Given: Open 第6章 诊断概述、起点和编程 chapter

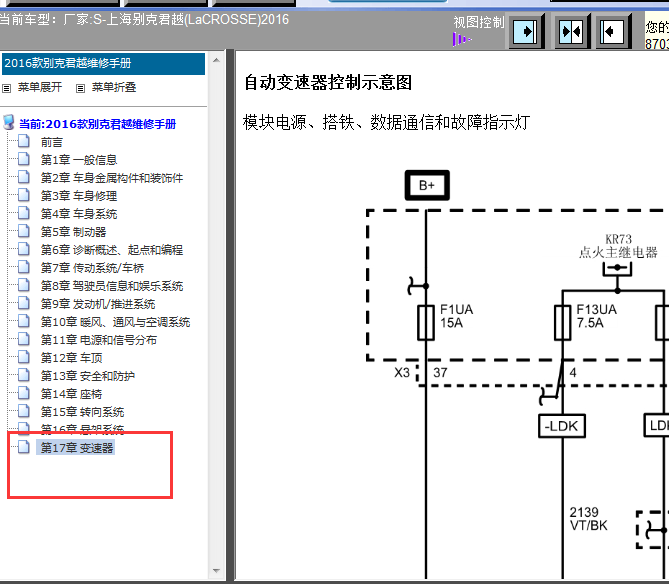Looking at the screenshot, I should pyautogui.click(x=112, y=250).
